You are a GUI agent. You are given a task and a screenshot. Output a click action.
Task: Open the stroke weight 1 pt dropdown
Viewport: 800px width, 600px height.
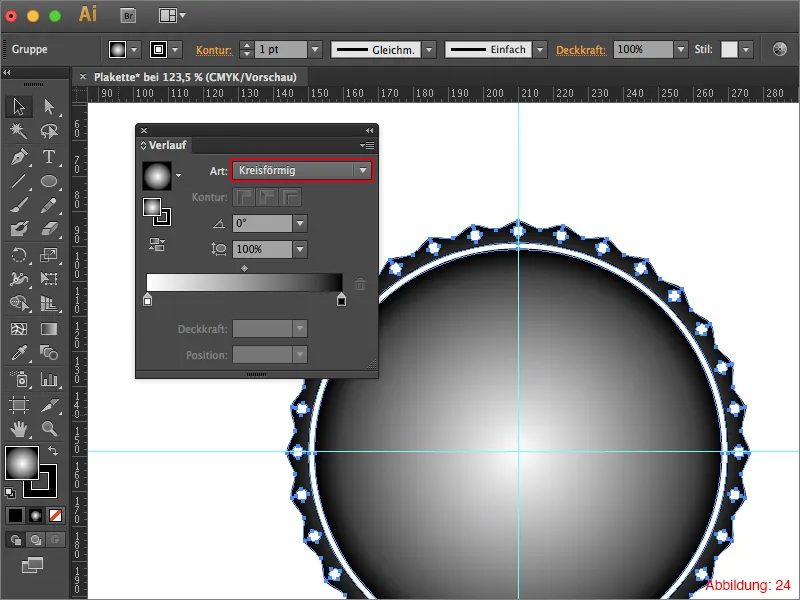click(315, 49)
